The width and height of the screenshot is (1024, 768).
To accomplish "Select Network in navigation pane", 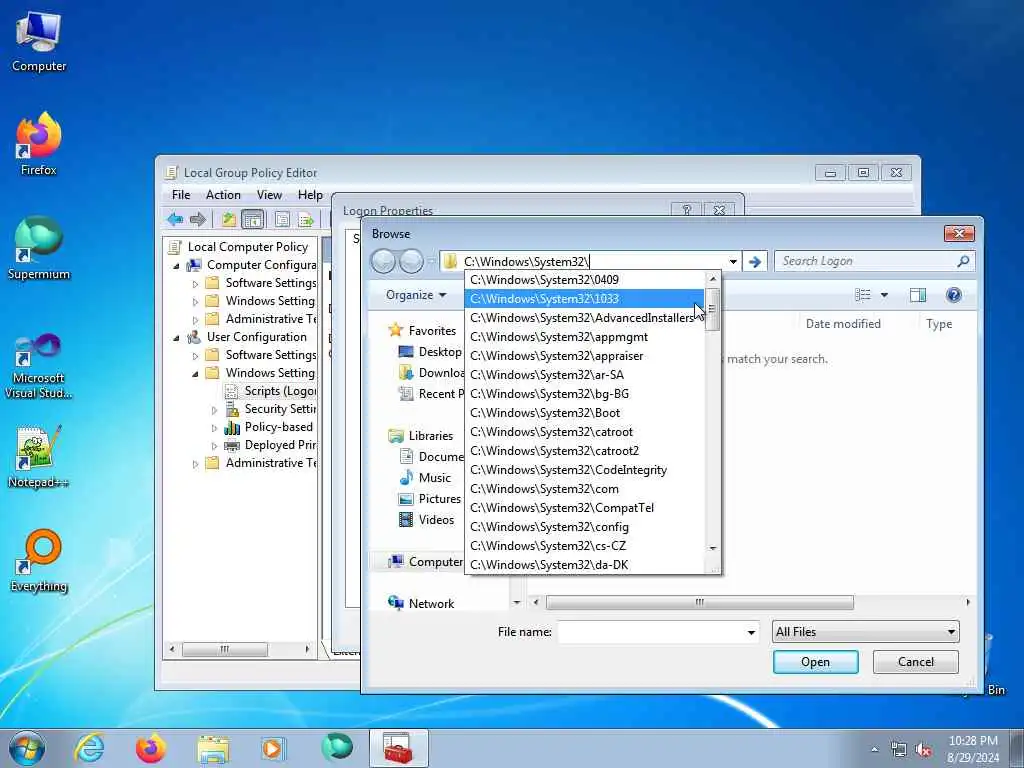I will (422, 603).
